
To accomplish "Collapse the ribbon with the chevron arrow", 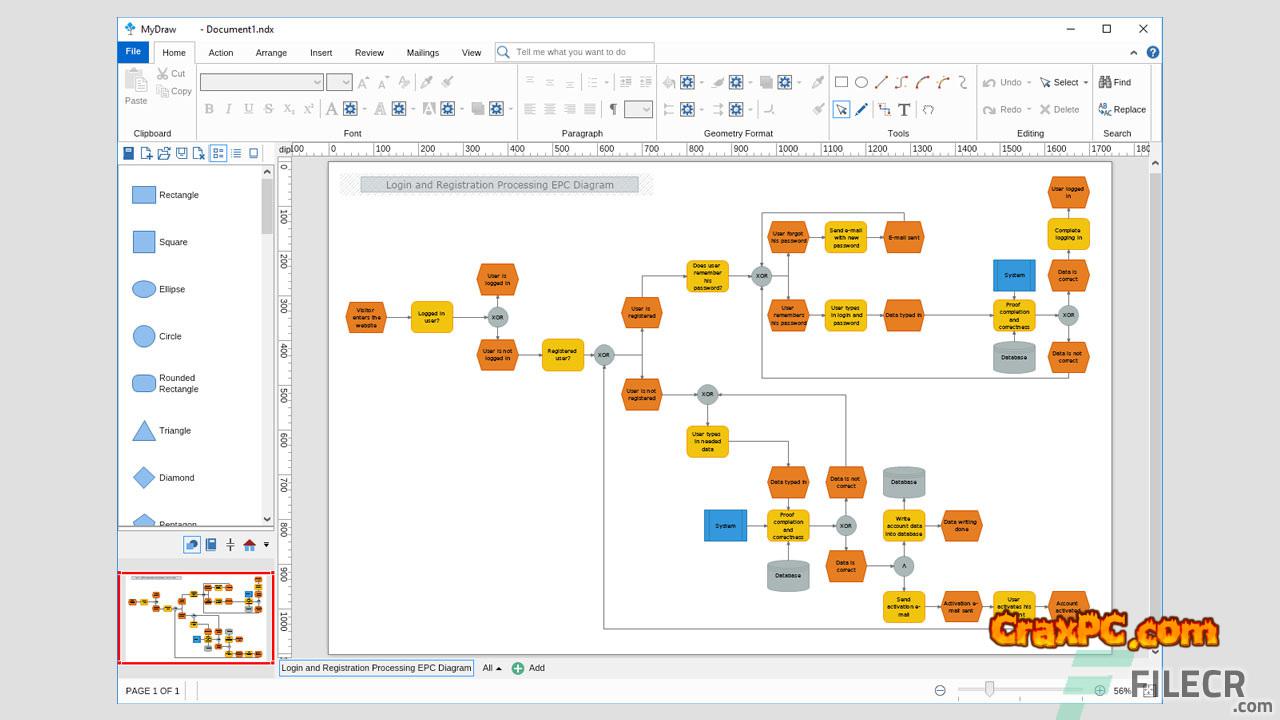I will click(x=1134, y=53).
